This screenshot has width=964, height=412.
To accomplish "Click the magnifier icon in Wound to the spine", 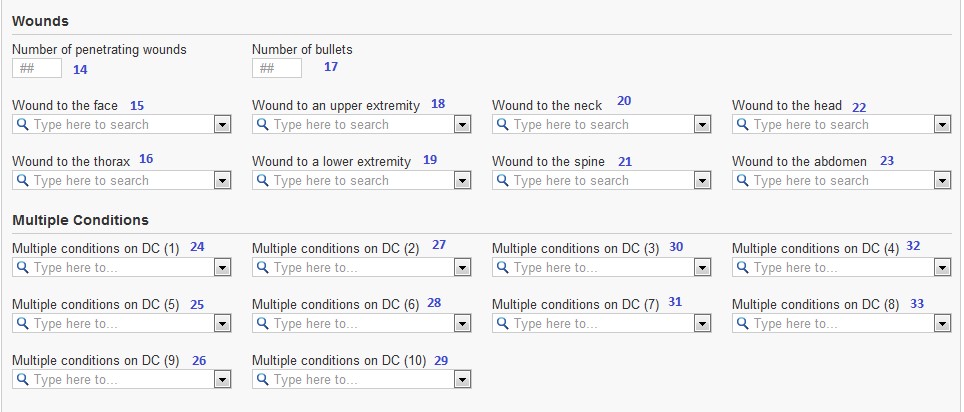I will point(503,181).
